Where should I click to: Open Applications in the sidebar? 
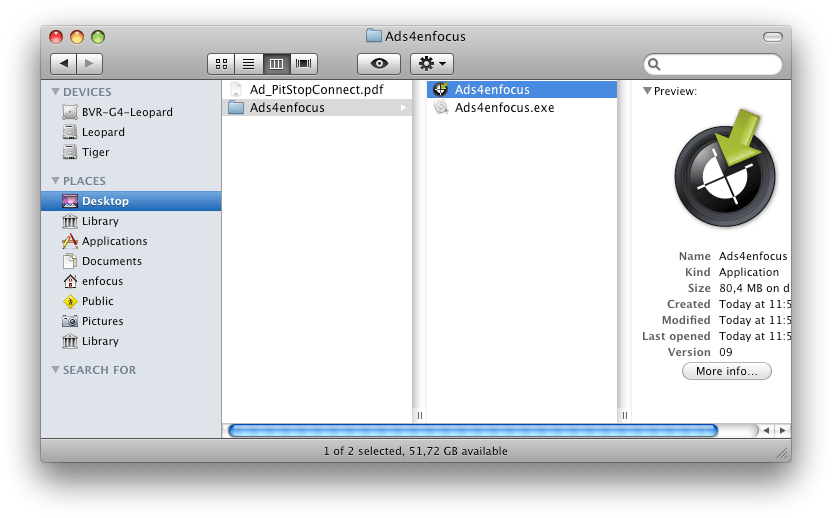point(131,241)
